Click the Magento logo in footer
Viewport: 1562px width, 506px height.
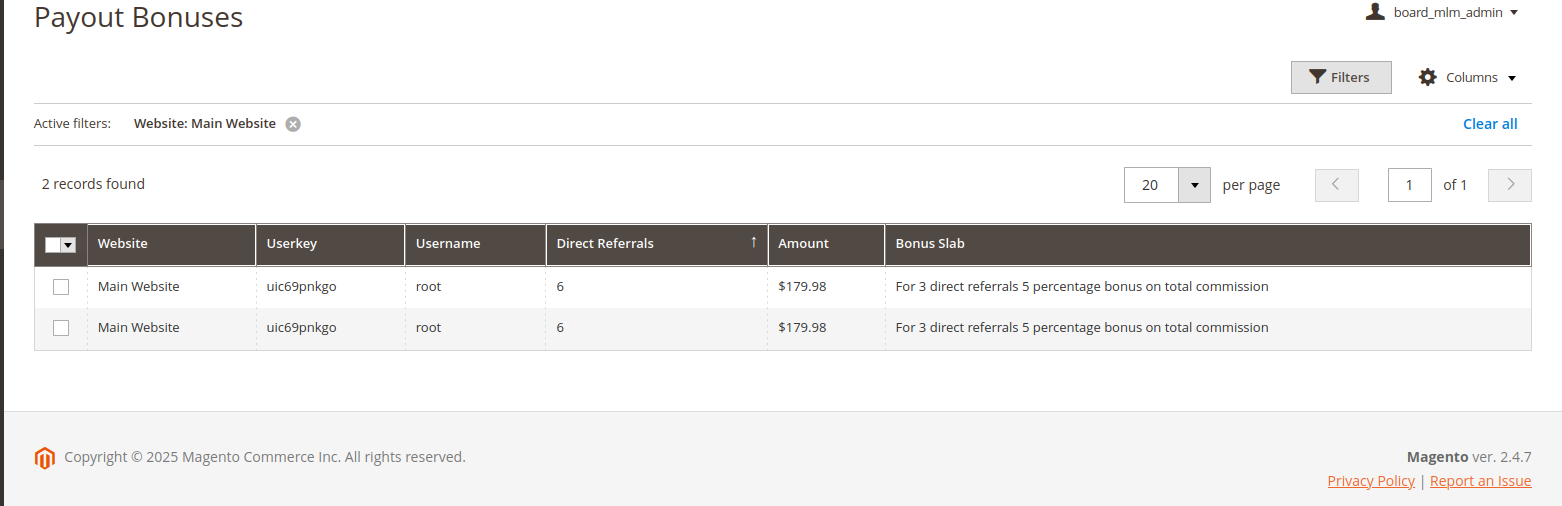point(44,458)
